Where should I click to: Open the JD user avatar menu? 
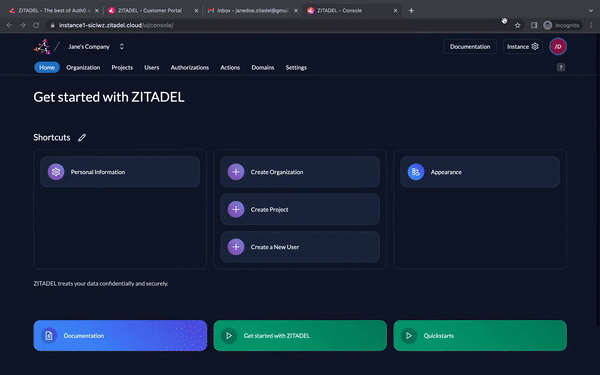(x=558, y=47)
